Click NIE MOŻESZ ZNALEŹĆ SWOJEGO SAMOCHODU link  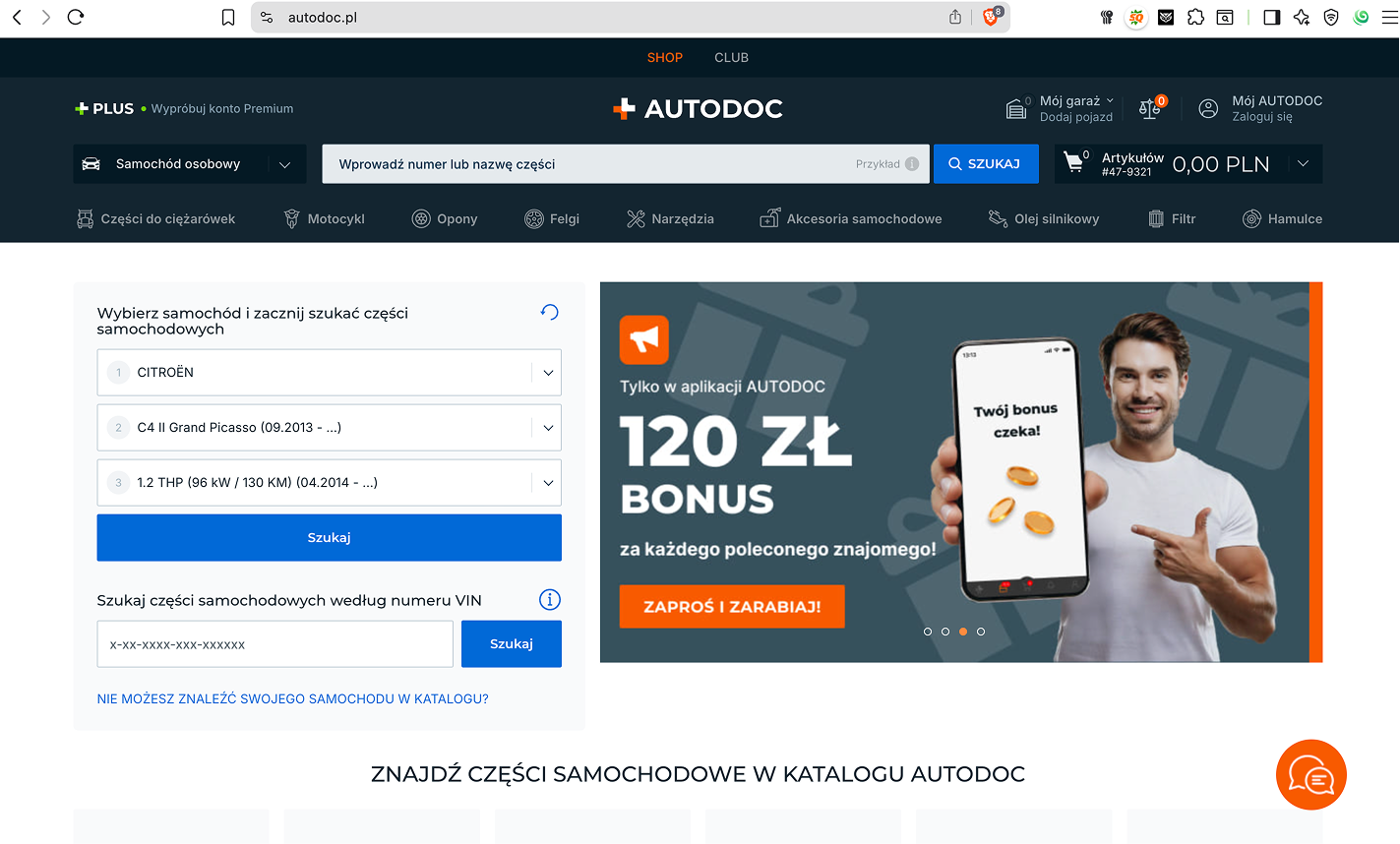(x=292, y=699)
